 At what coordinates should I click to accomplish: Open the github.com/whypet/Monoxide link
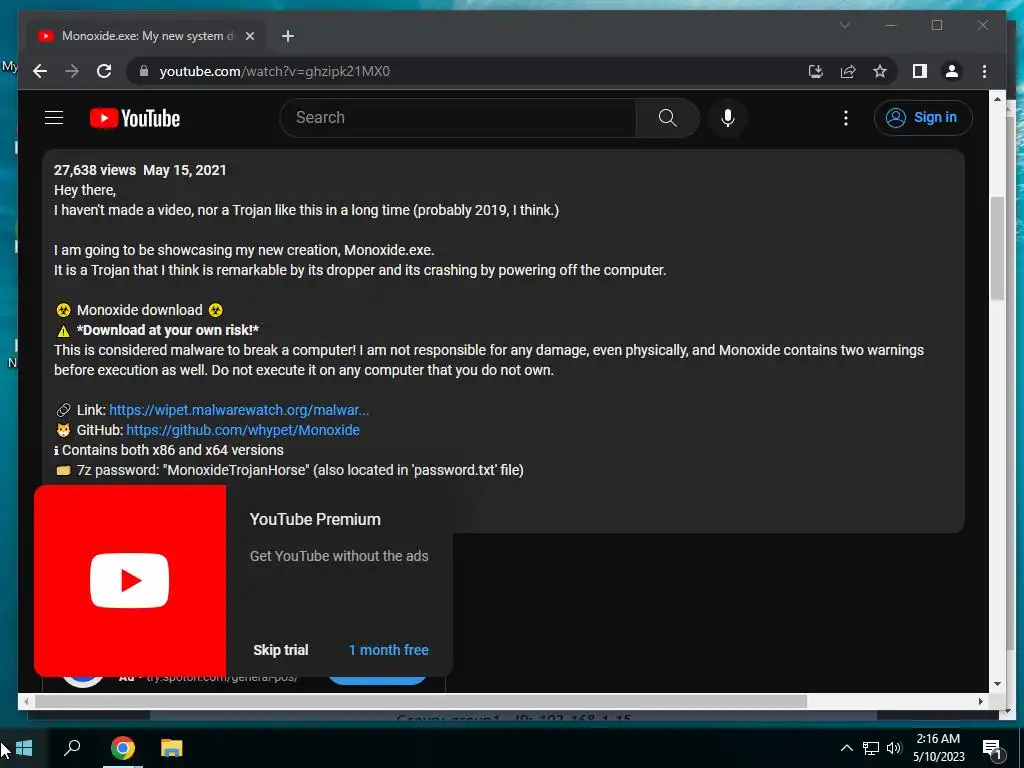coord(243,430)
